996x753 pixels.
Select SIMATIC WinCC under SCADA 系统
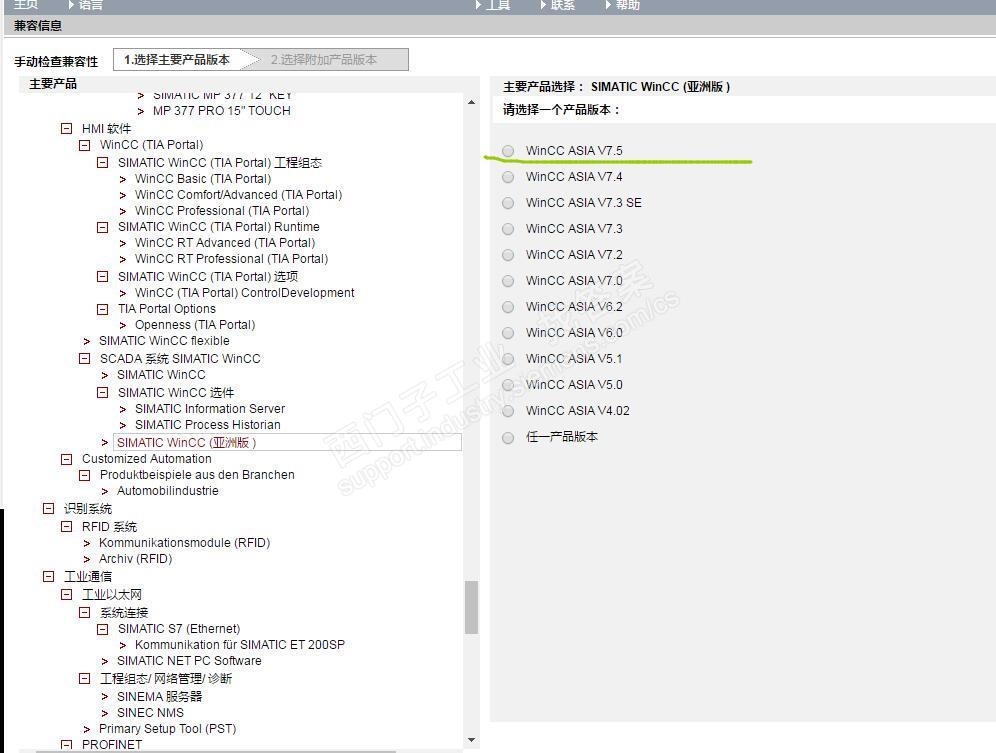pos(161,375)
